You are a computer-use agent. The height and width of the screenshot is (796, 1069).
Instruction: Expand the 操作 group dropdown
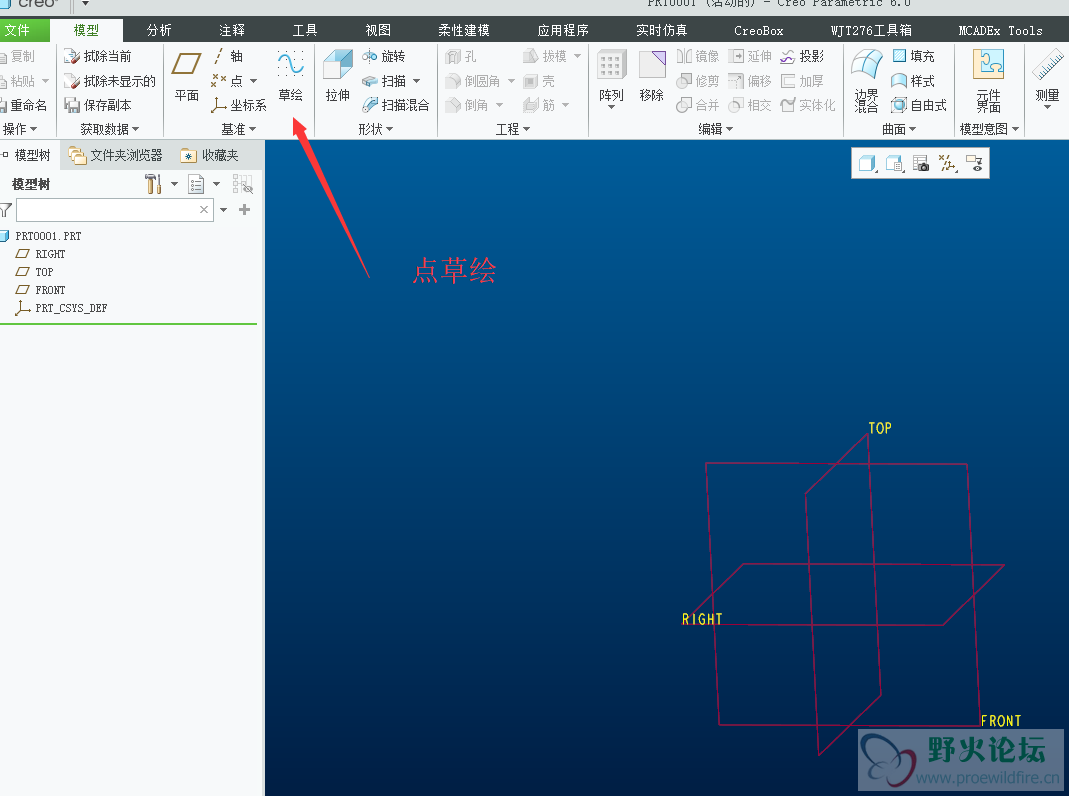tap(20, 129)
